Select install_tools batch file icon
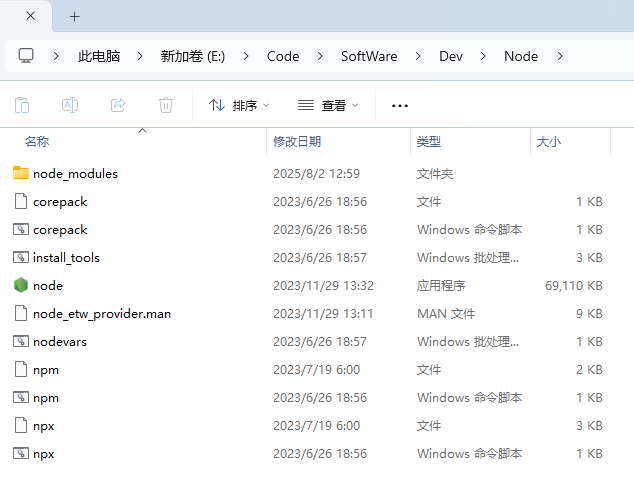The image size is (634, 488). [21, 257]
